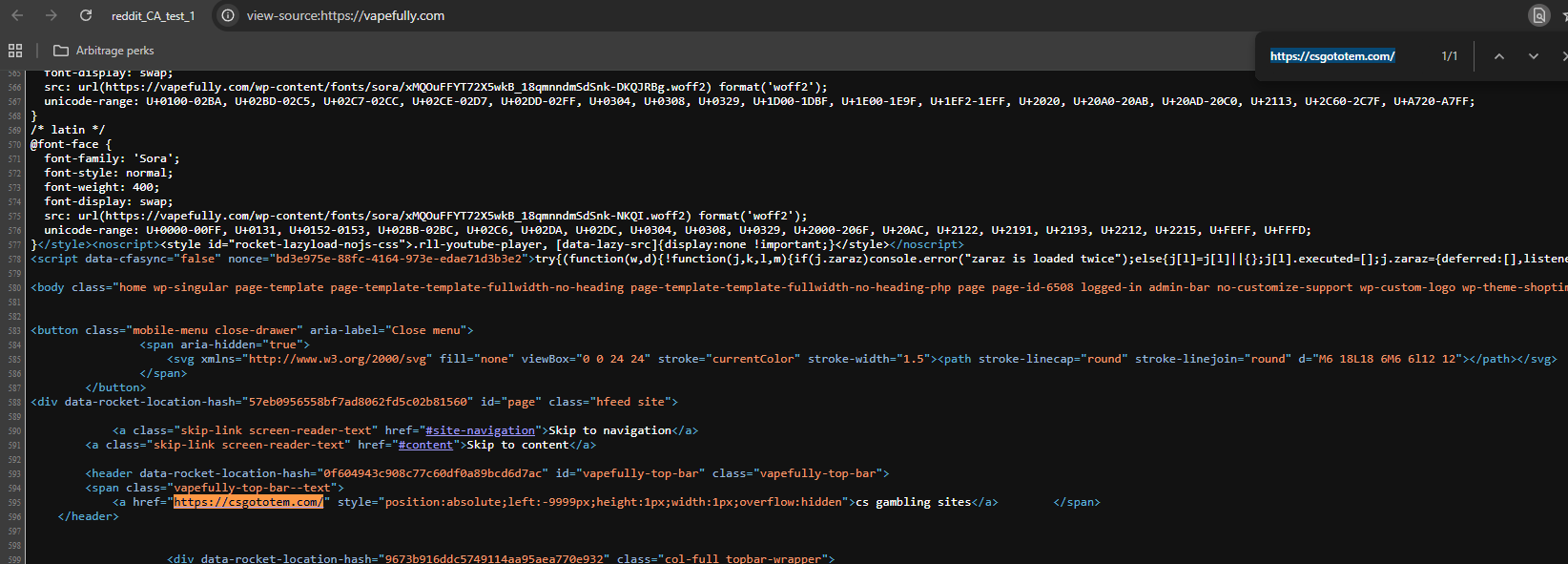Click the "mobile-menu close-drawer" class value
Screen dimensions: 1568x564
(214, 330)
